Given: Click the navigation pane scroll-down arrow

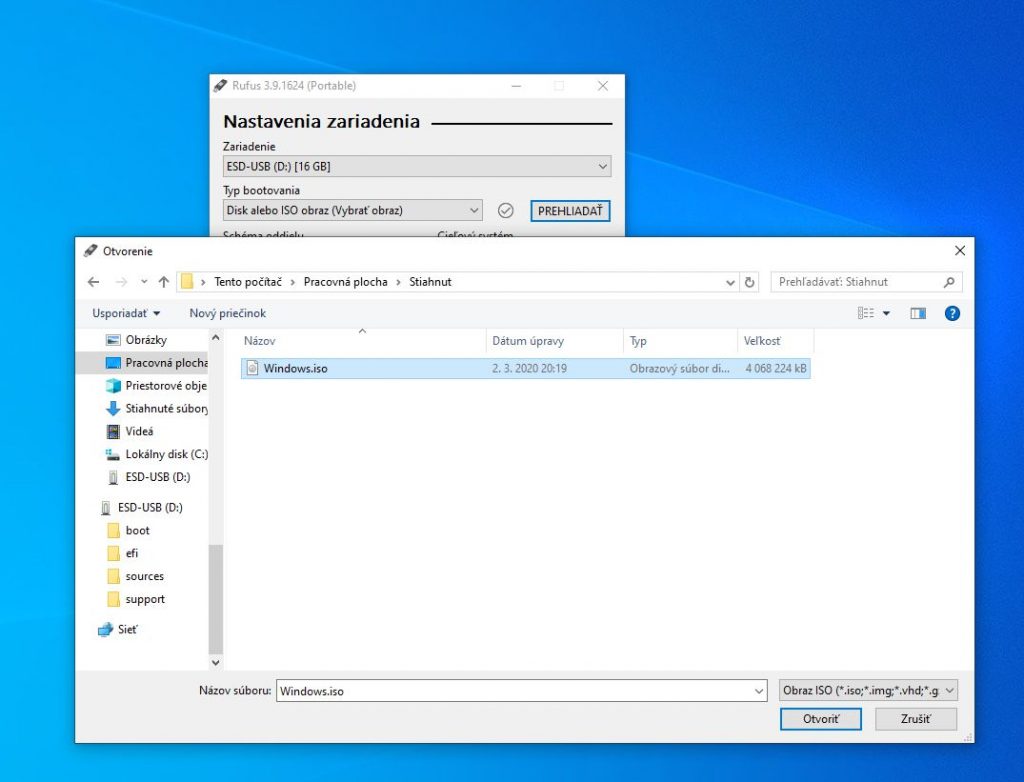Looking at the screenshot, I should coord(216,662).
